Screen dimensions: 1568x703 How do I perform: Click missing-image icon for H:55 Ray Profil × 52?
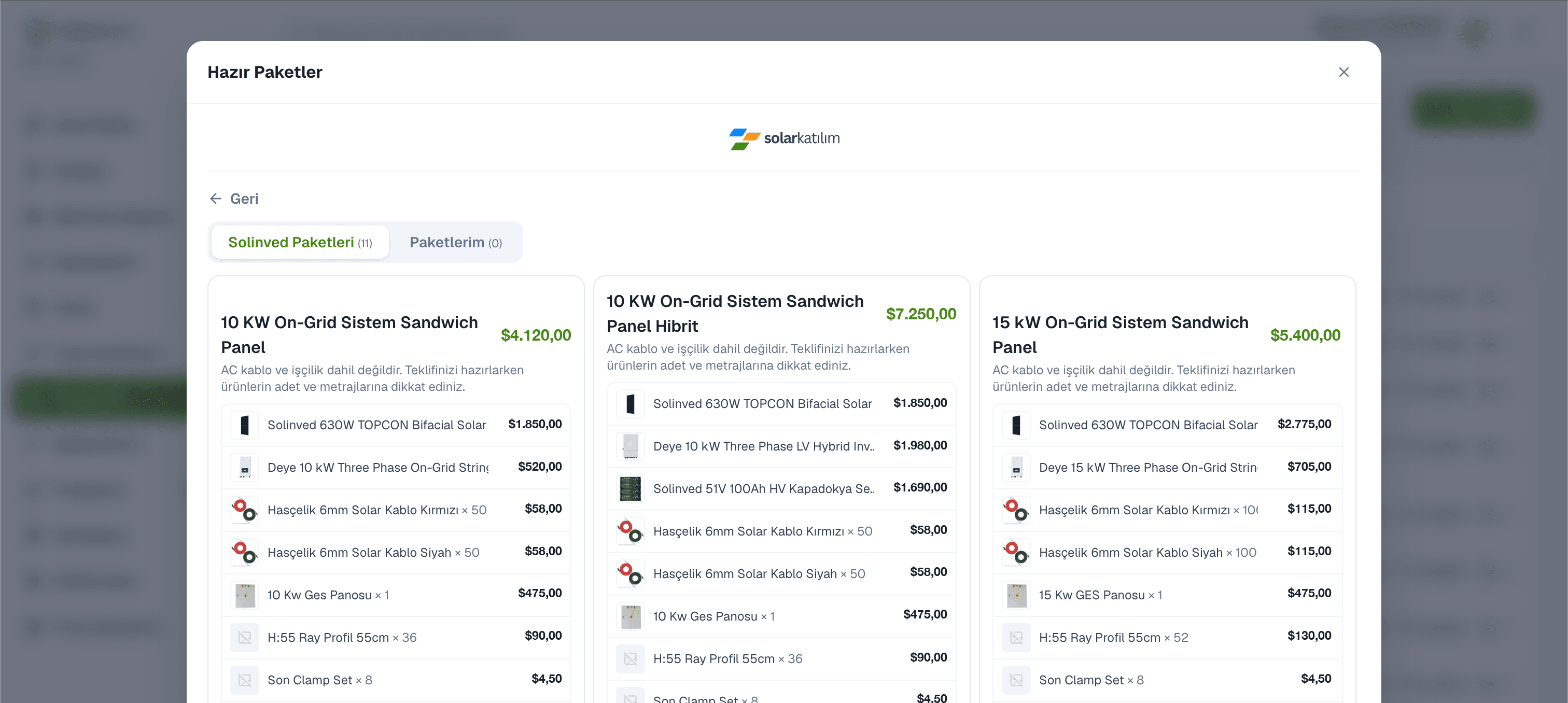(1016, 637)
